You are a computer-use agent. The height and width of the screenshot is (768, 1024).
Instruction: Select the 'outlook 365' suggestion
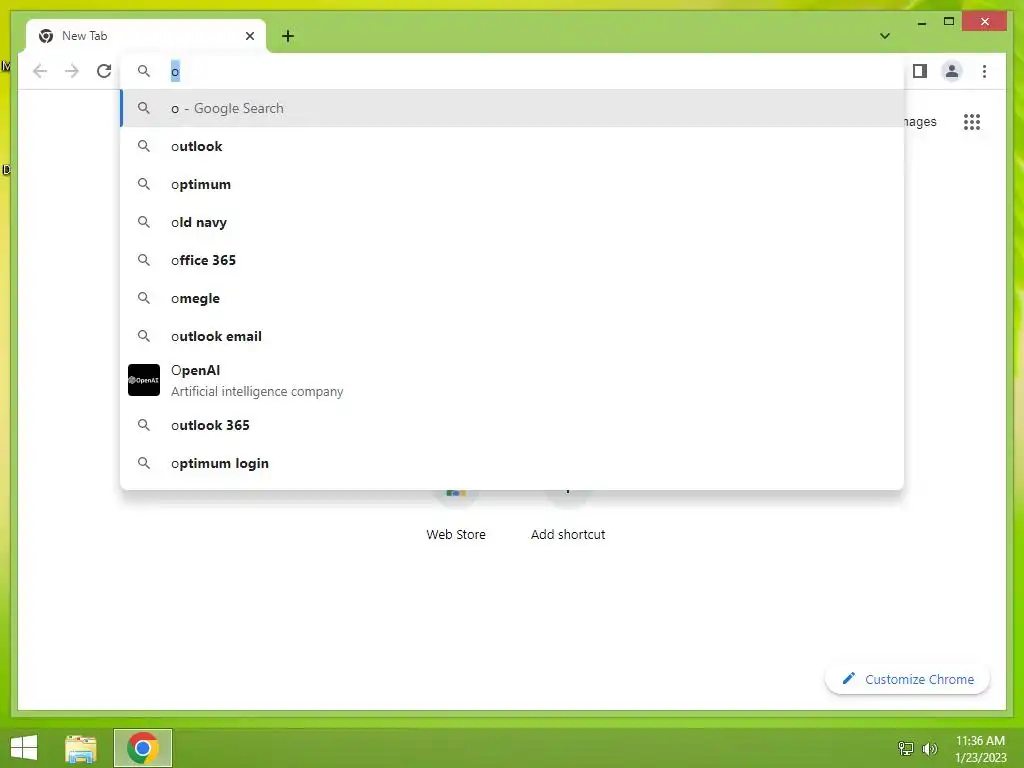pyautogui.click(x=513, y=425)
